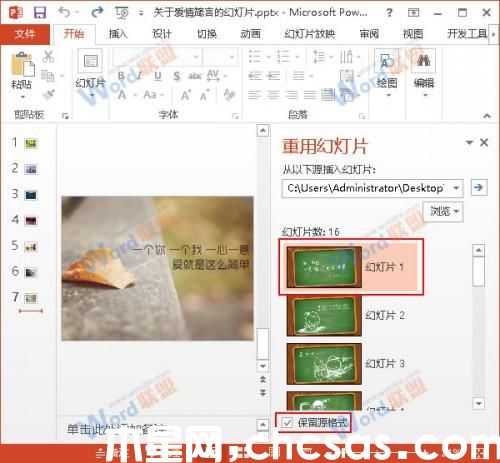Click the Align Left icon

pos(254,95)
